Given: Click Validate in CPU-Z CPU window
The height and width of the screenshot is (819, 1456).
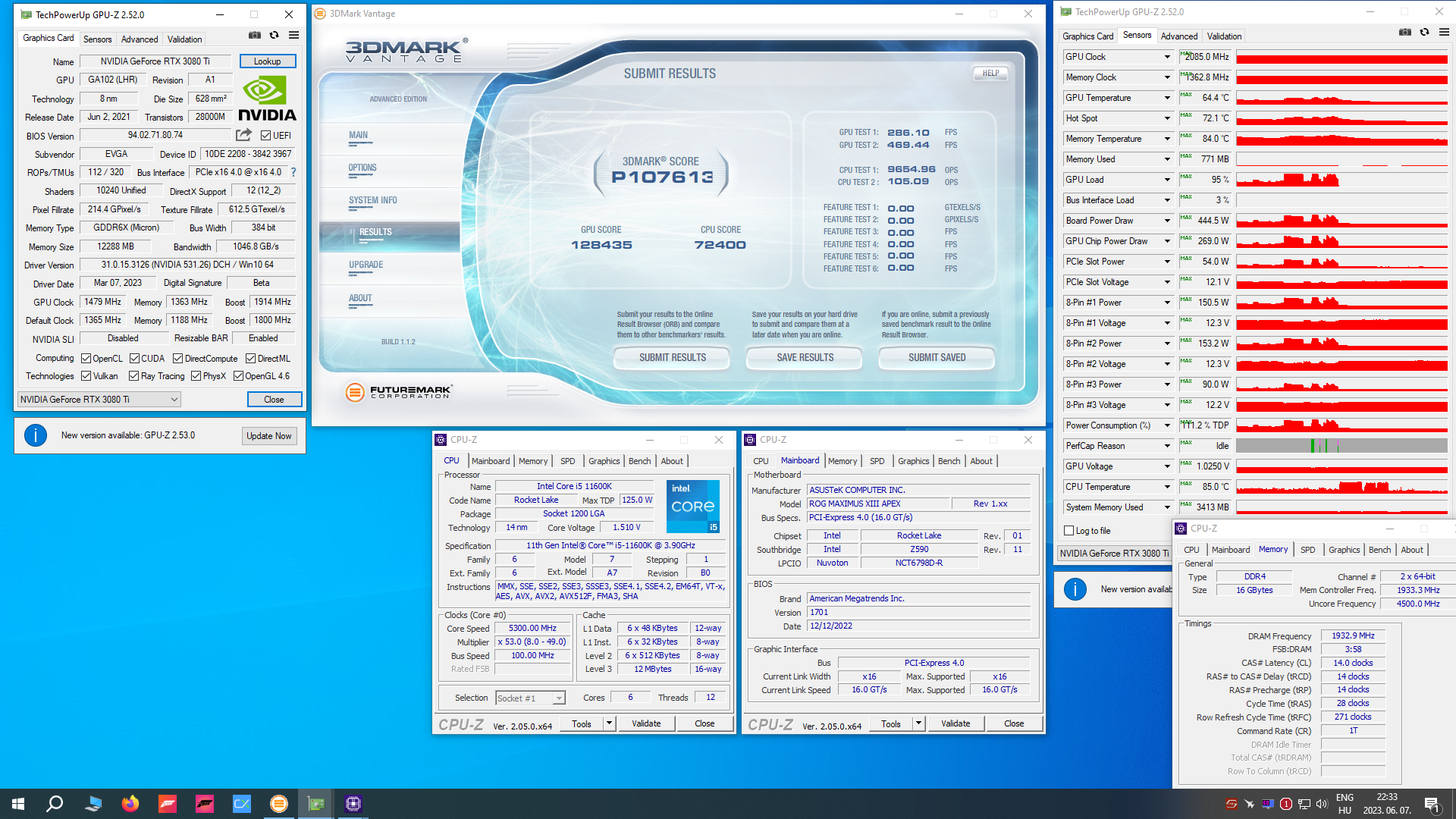Looking at the screenshot, I should [x=646, y=723].
